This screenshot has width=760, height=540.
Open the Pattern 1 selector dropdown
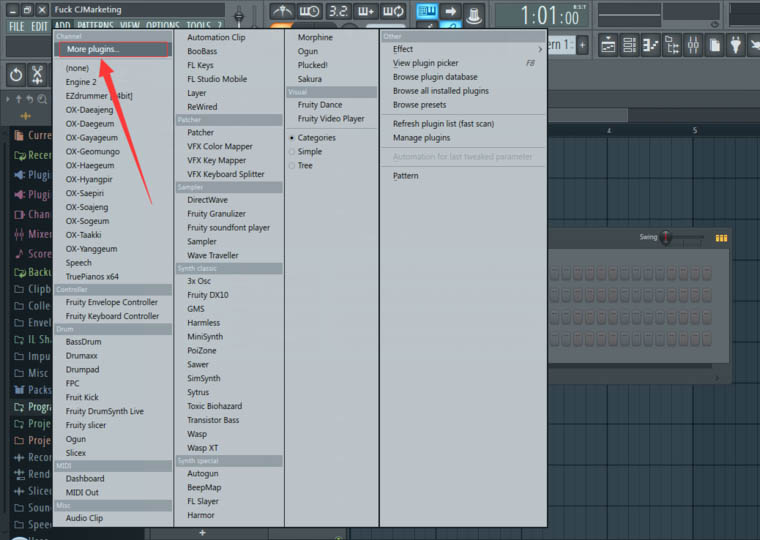561,46
